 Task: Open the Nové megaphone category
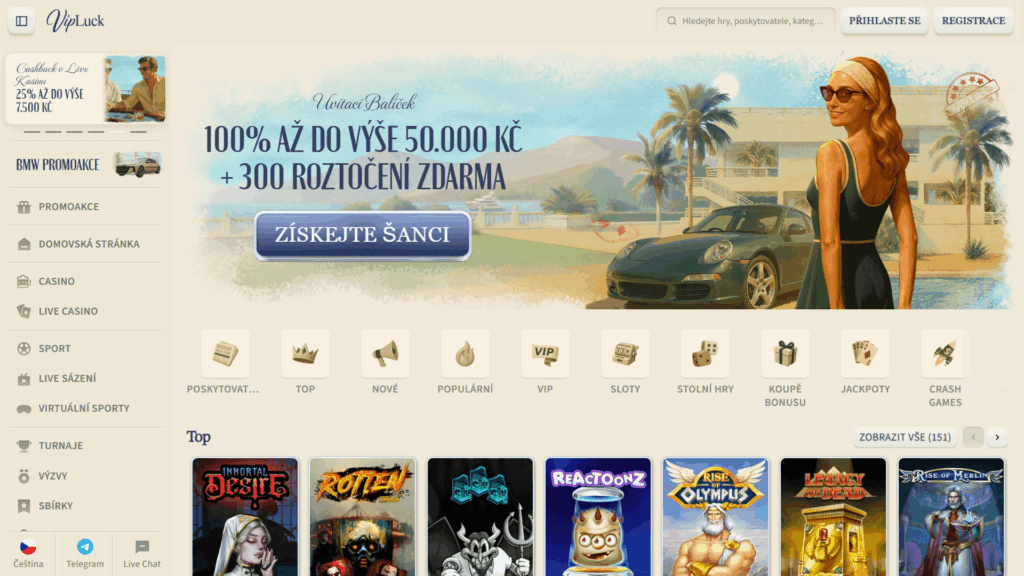click(385, 353)
